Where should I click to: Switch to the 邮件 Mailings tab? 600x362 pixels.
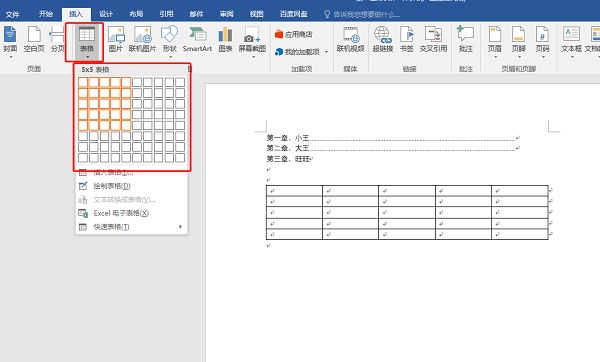[x=196, y=14]
